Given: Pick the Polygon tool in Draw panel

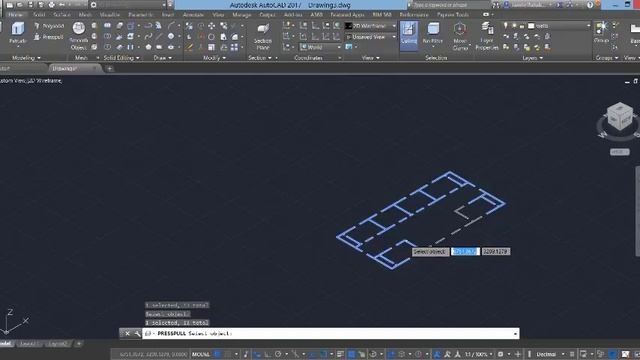Looking at the screenshot, I should point(148,47).
